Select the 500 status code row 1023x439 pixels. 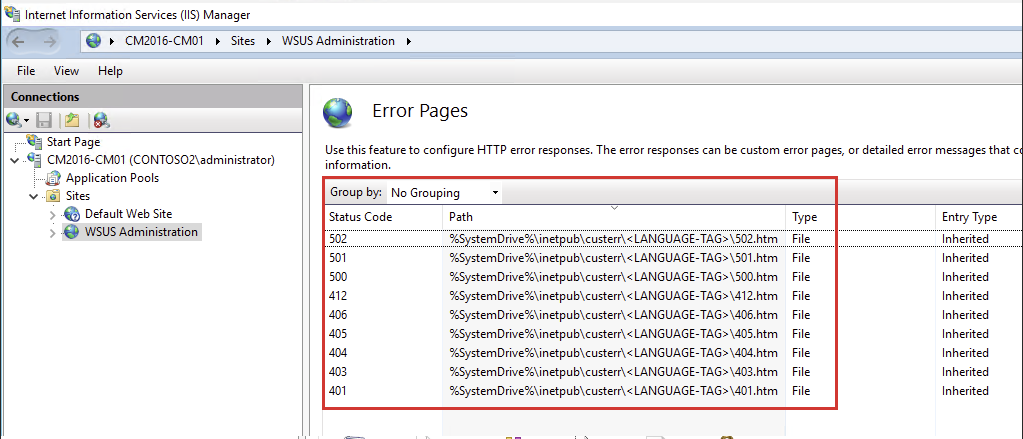pos(673,277)
